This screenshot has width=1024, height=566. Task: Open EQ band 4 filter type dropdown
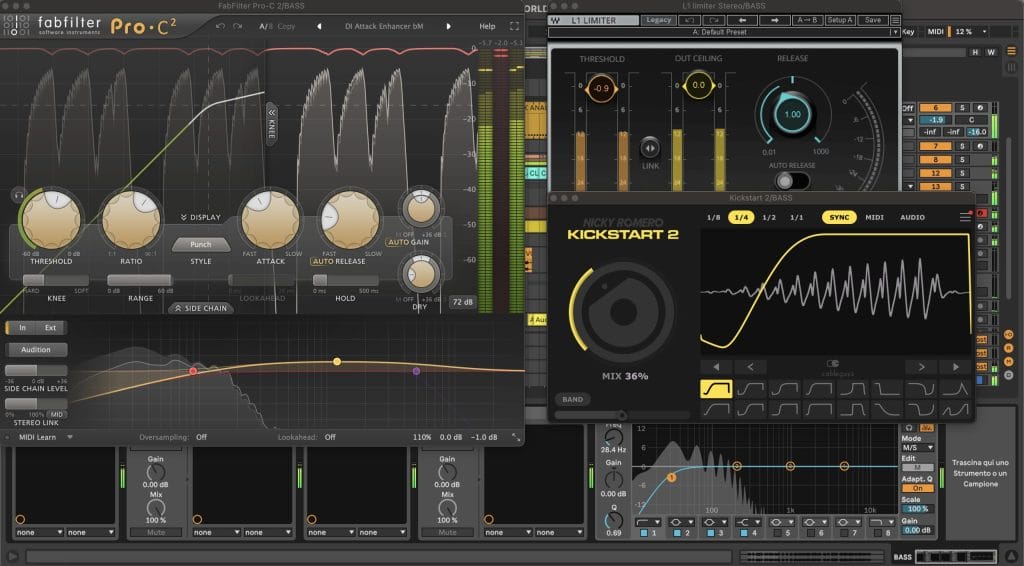[x=748, y=522]
